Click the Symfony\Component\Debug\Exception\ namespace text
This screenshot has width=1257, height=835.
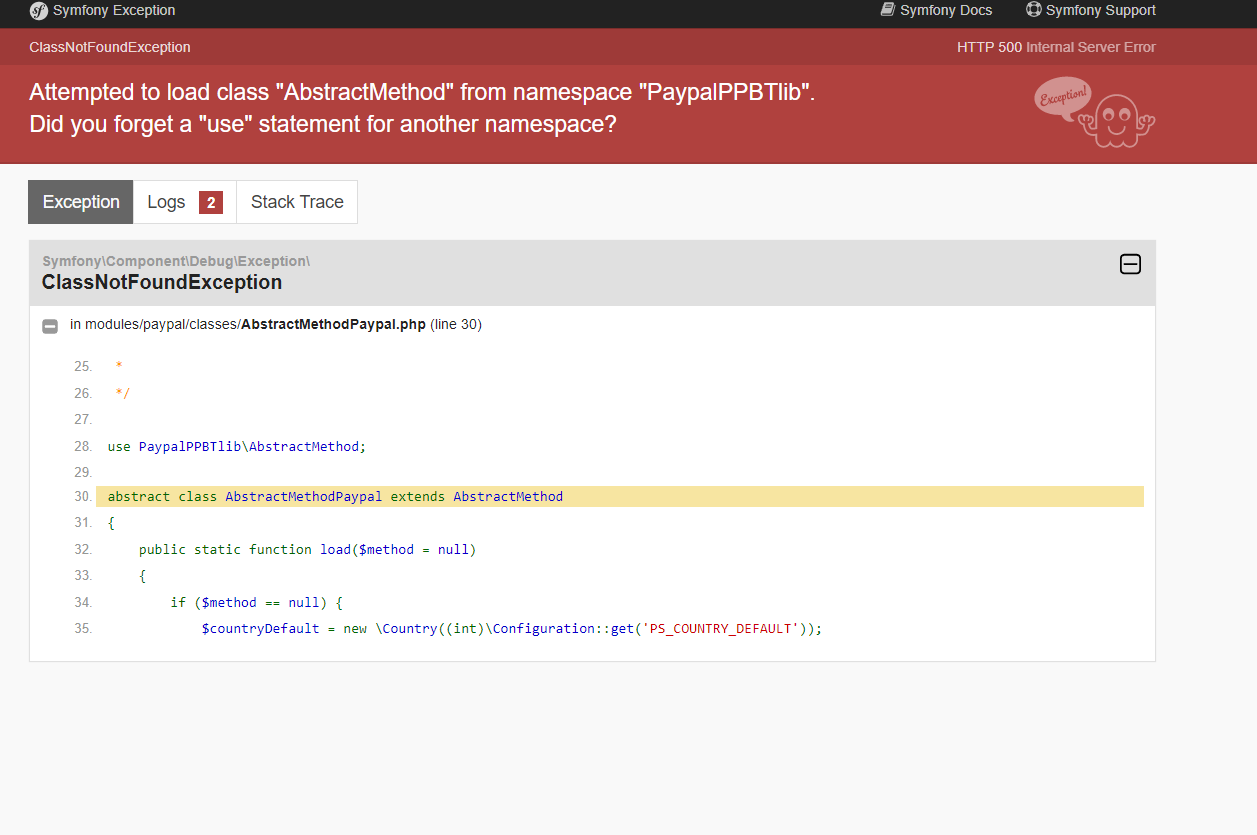[176, 261]
